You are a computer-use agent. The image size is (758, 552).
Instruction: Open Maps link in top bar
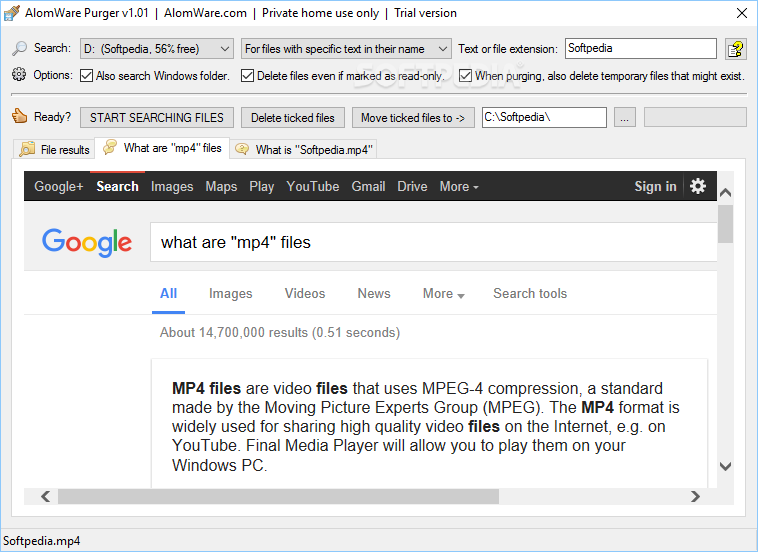click(221, 187)
